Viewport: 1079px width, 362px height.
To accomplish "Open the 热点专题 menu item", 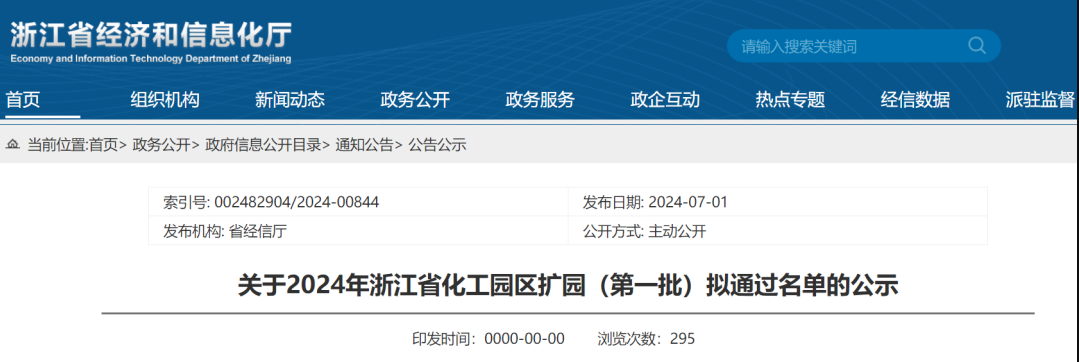I will coord(790,100).
